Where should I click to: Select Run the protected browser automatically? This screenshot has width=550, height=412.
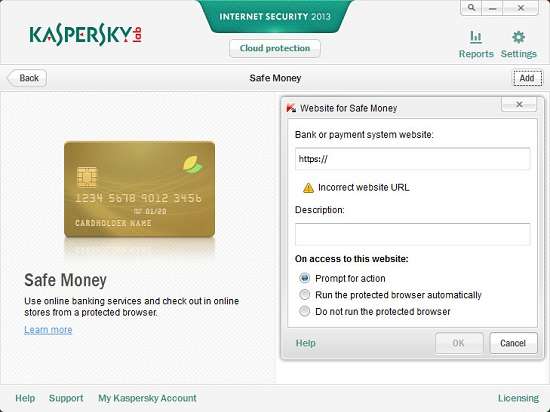point(304,295)
